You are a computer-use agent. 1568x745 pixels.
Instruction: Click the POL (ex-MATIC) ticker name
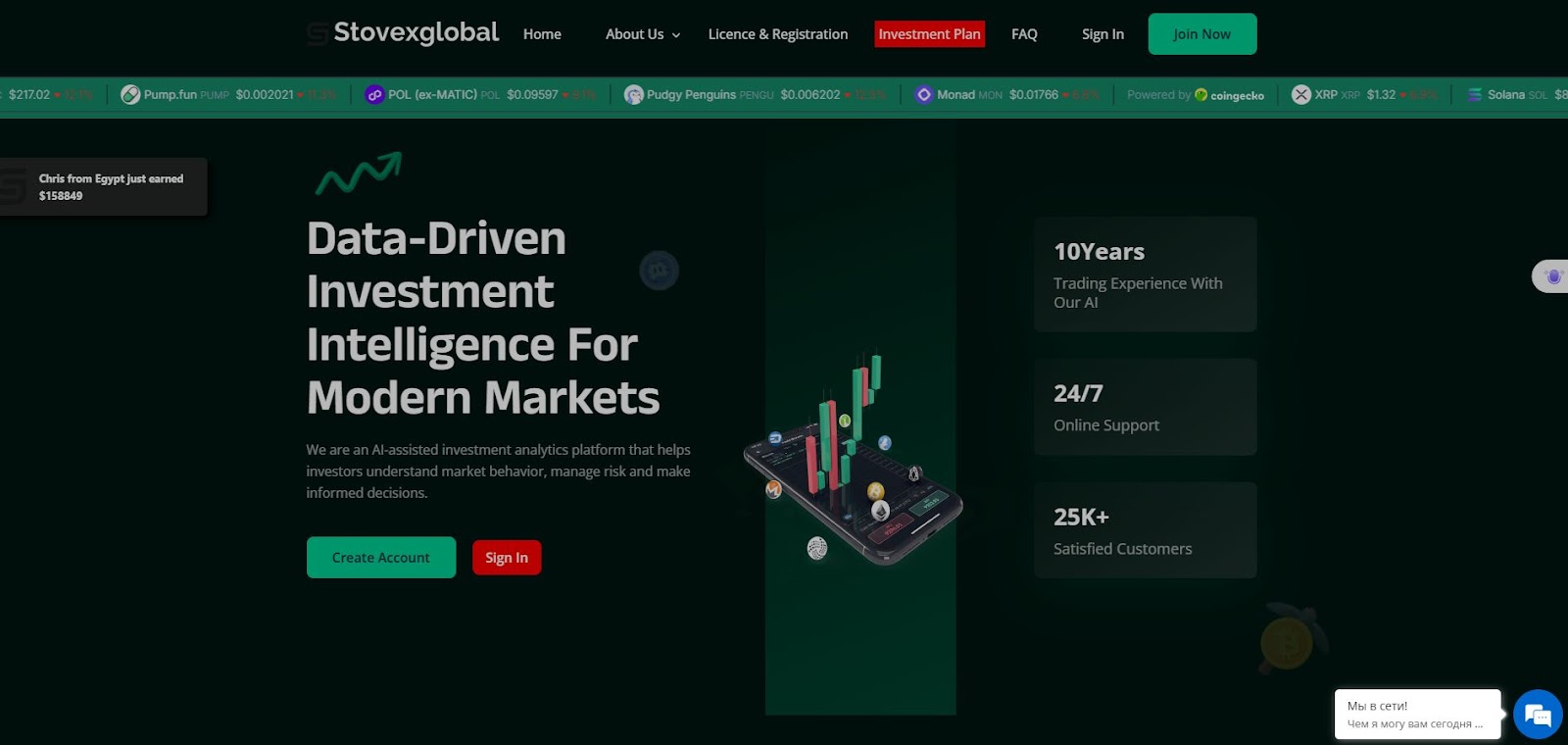(432, 95)
